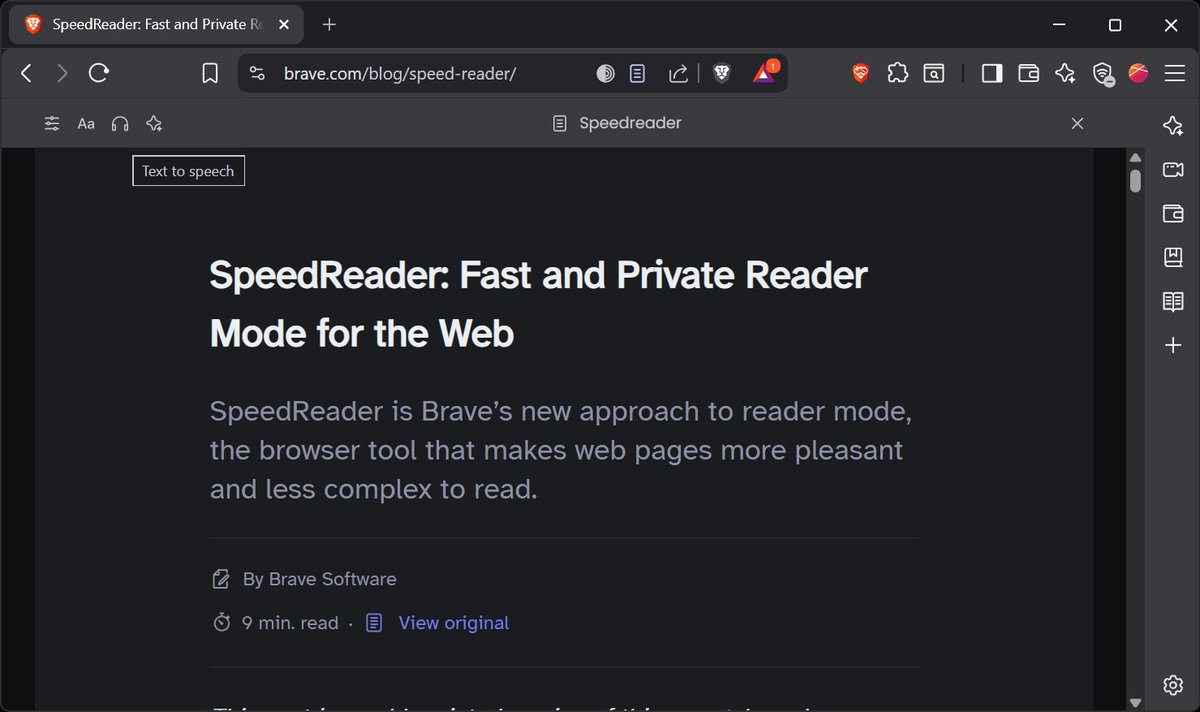Add a new sidebar item with plus
1200x712 pixels.
click(x=1173, y=346)
